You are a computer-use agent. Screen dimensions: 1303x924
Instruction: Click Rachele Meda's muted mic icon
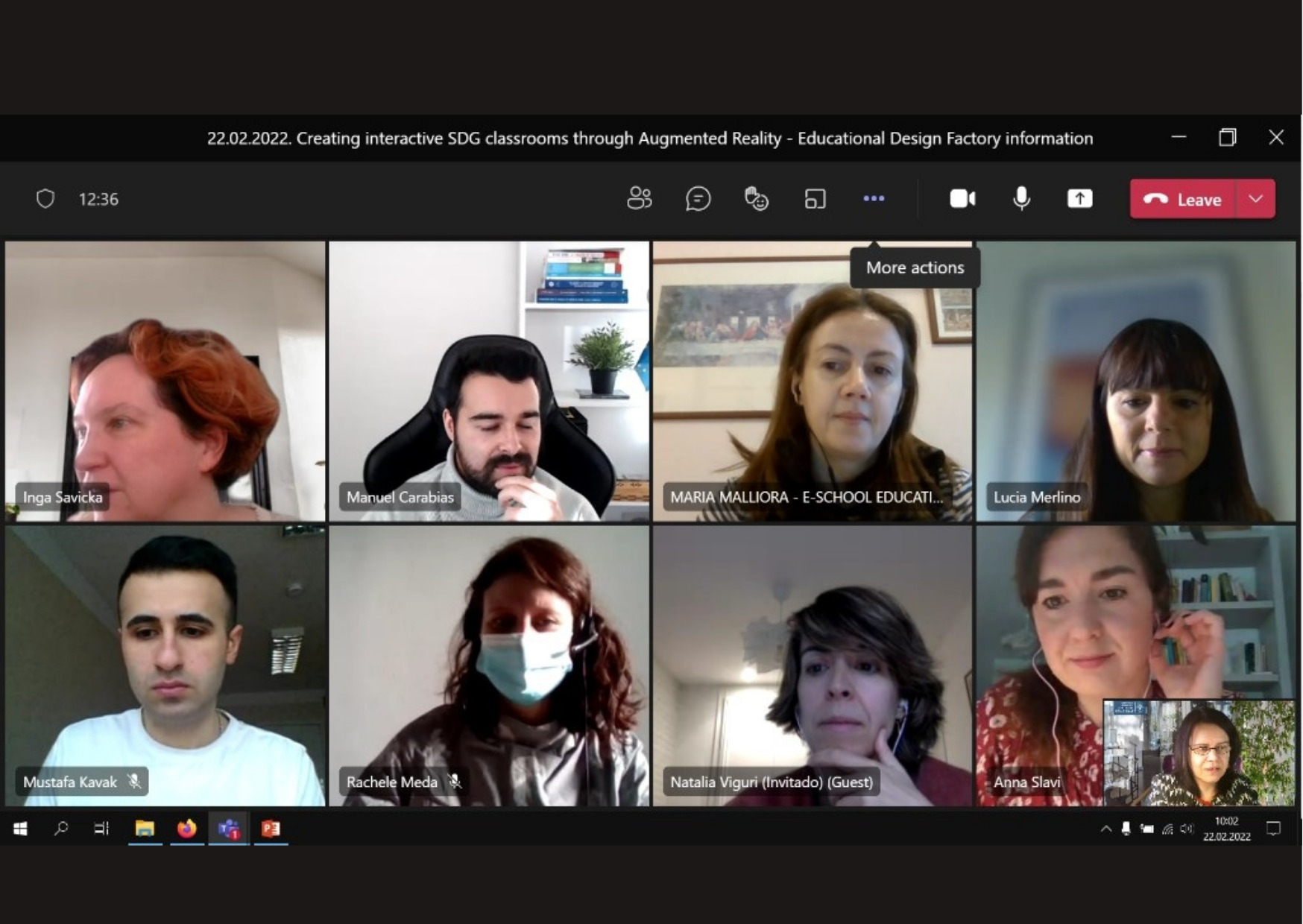[x=455, y=782]
